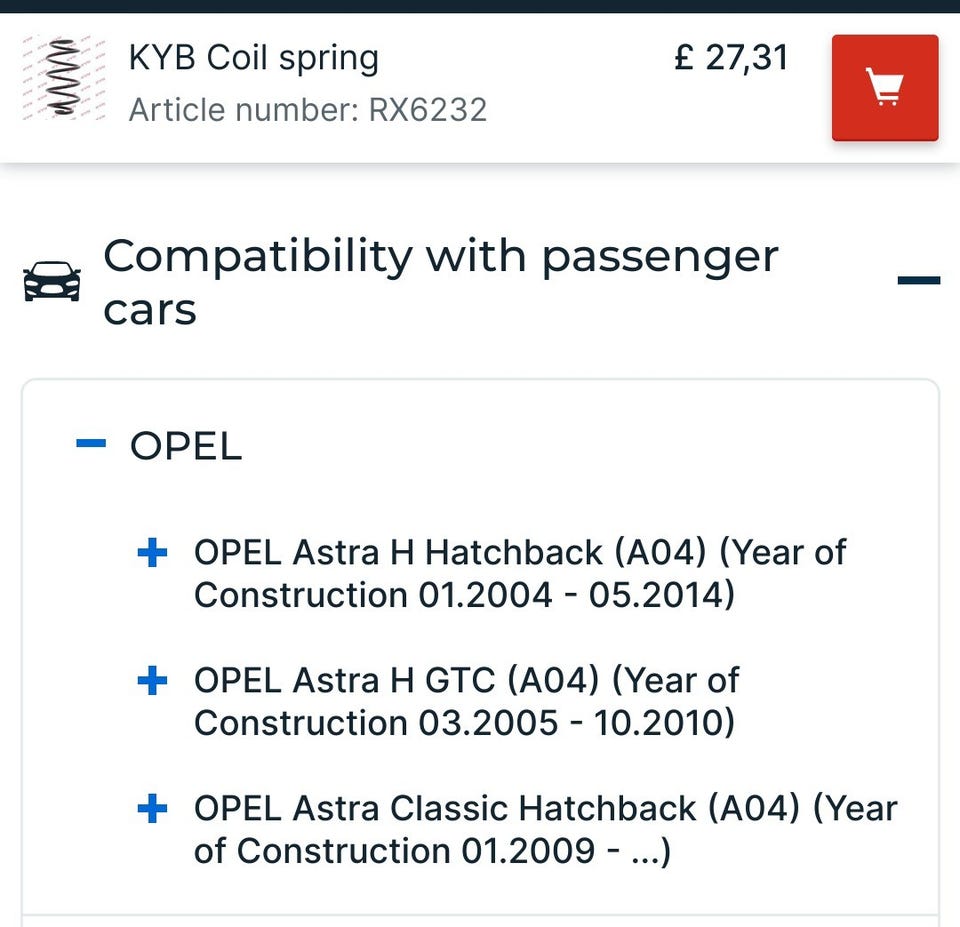The image size is (960, 927).
Task: Tap the £ 27,31 price
Action: pos(732,58)
